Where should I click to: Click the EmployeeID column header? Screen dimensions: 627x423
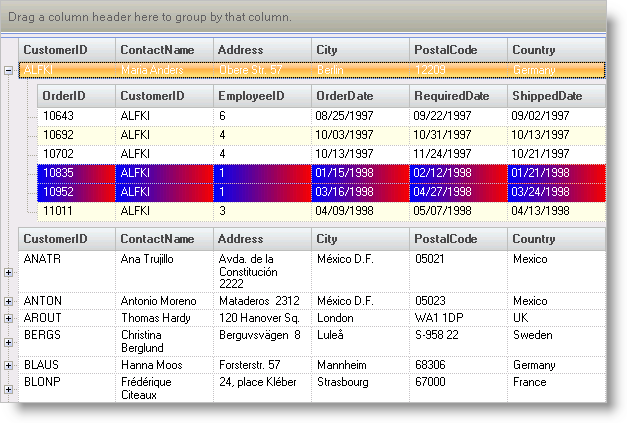261,96
